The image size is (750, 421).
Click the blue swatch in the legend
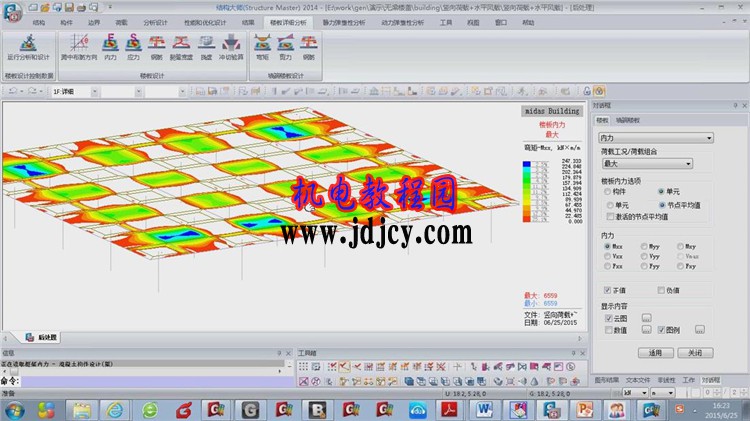527,164
